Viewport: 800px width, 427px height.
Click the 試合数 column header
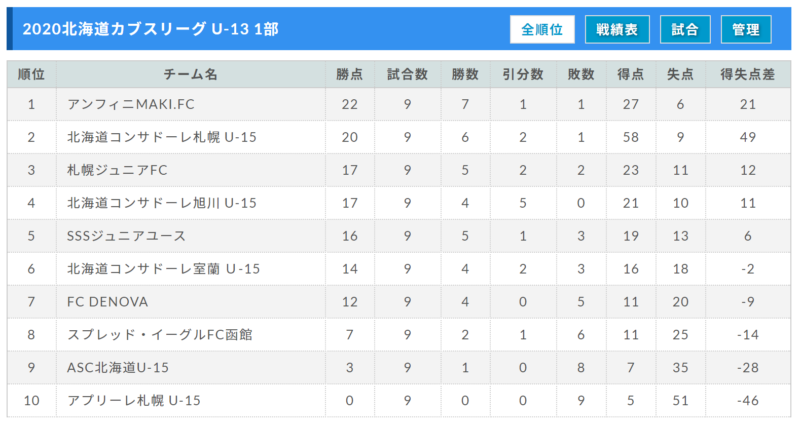click(407, 74)
